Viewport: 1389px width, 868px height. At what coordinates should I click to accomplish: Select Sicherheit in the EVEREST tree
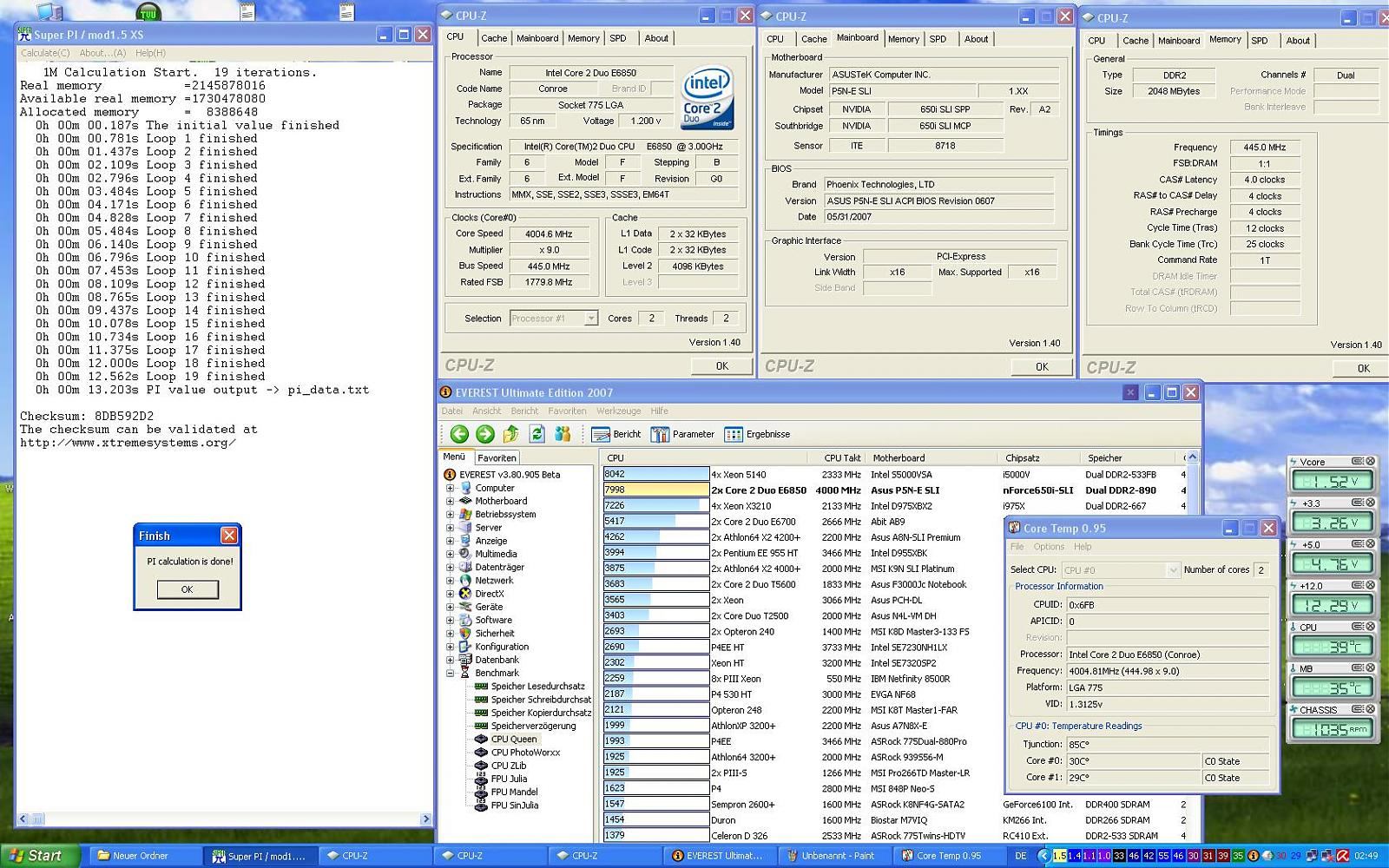click(494, 633)
